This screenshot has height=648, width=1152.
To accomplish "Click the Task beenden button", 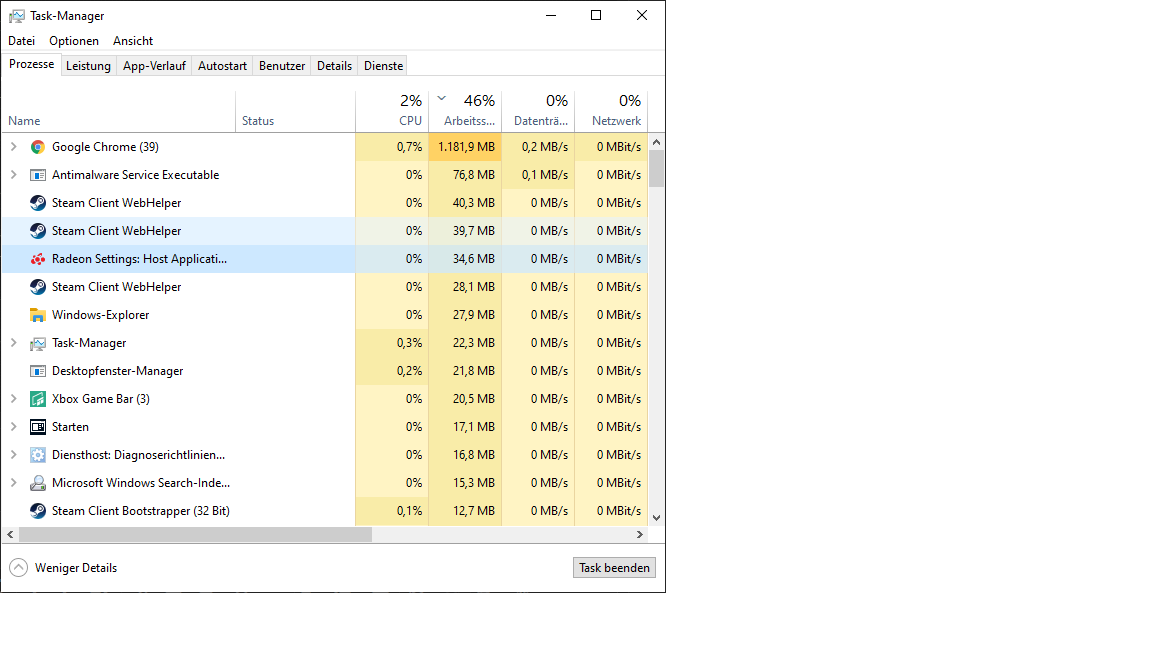I will click(x=614, y=568).
